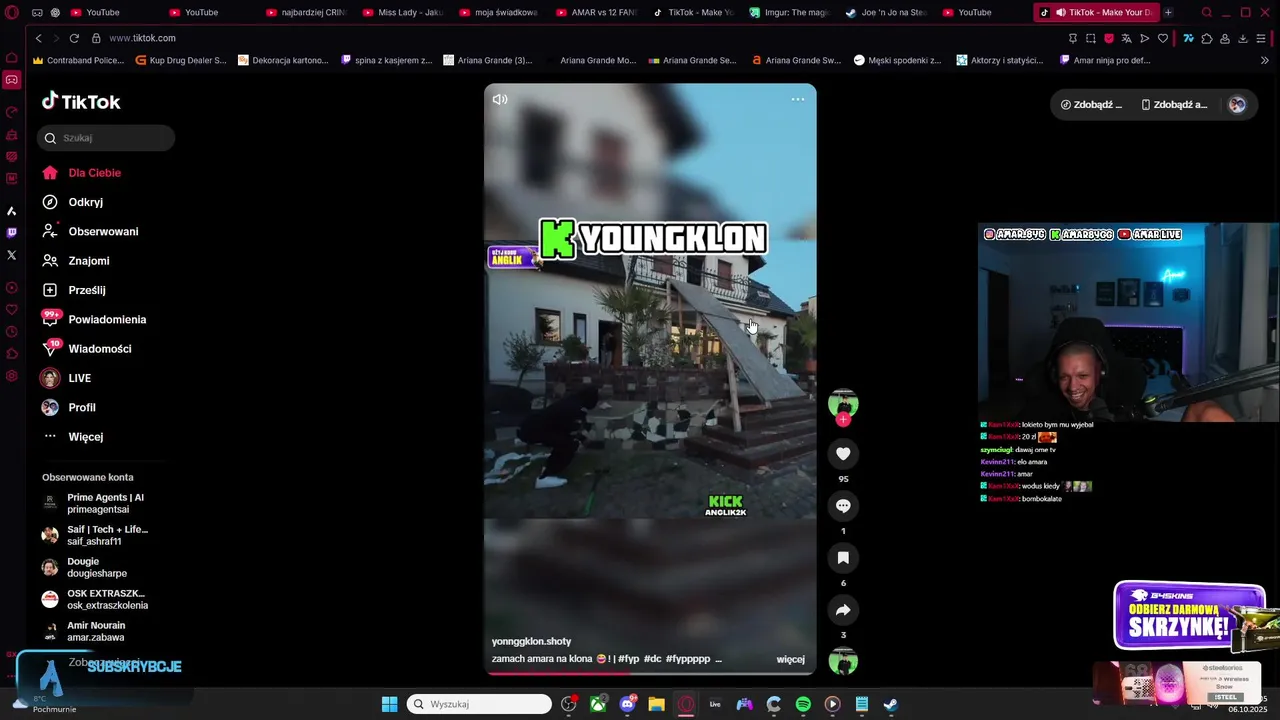This screenshot has height=720, width=1280.
Task: Open File Explorer from the taskbar
Action: (656, 704)
